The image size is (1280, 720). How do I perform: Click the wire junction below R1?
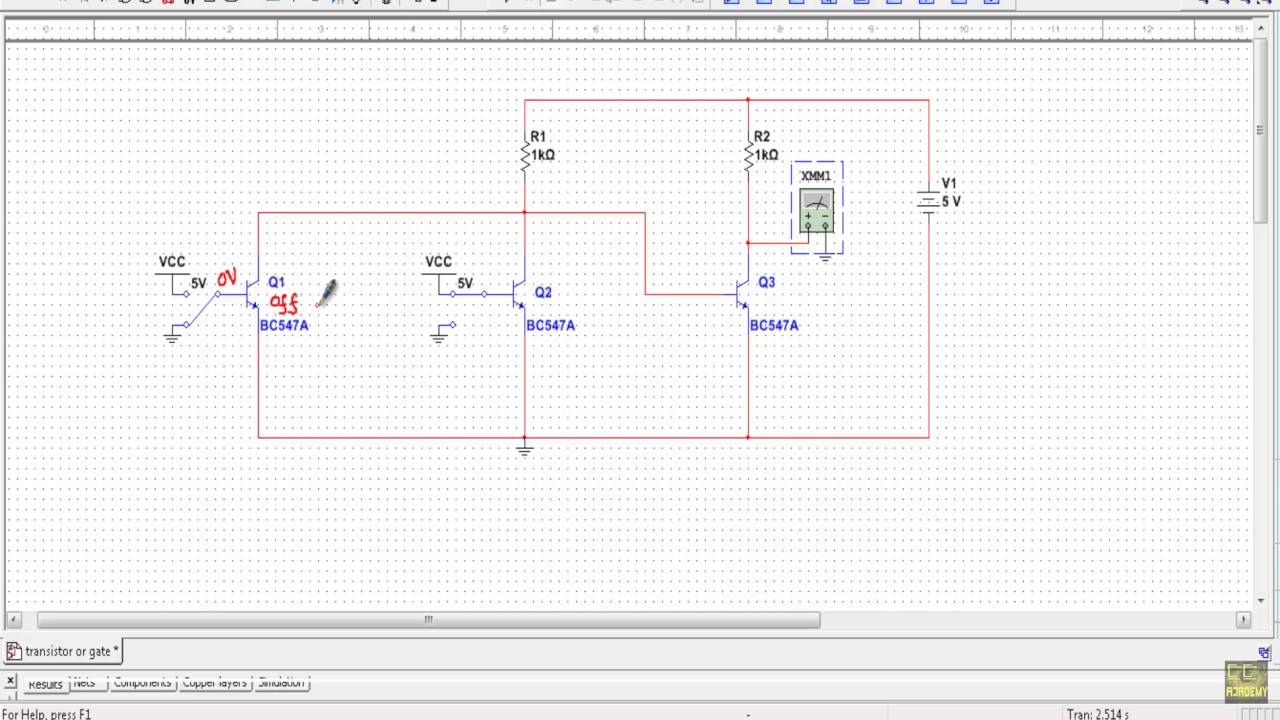(525, 212)
